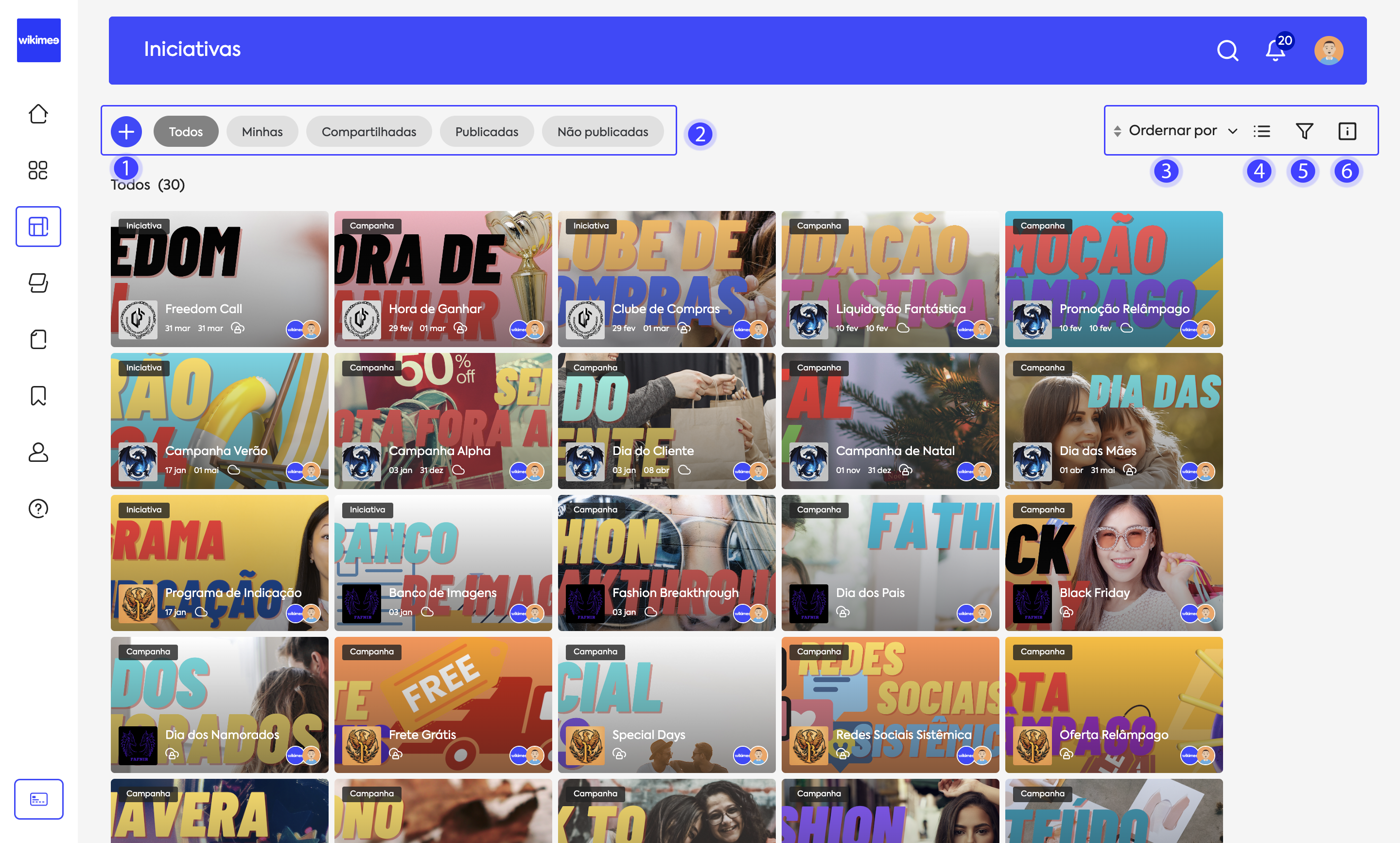Image resolution: width=1400 pixels, height=843 pixels.
Task: Switch to Compartilhadas tab
Action: coord(368,132)
